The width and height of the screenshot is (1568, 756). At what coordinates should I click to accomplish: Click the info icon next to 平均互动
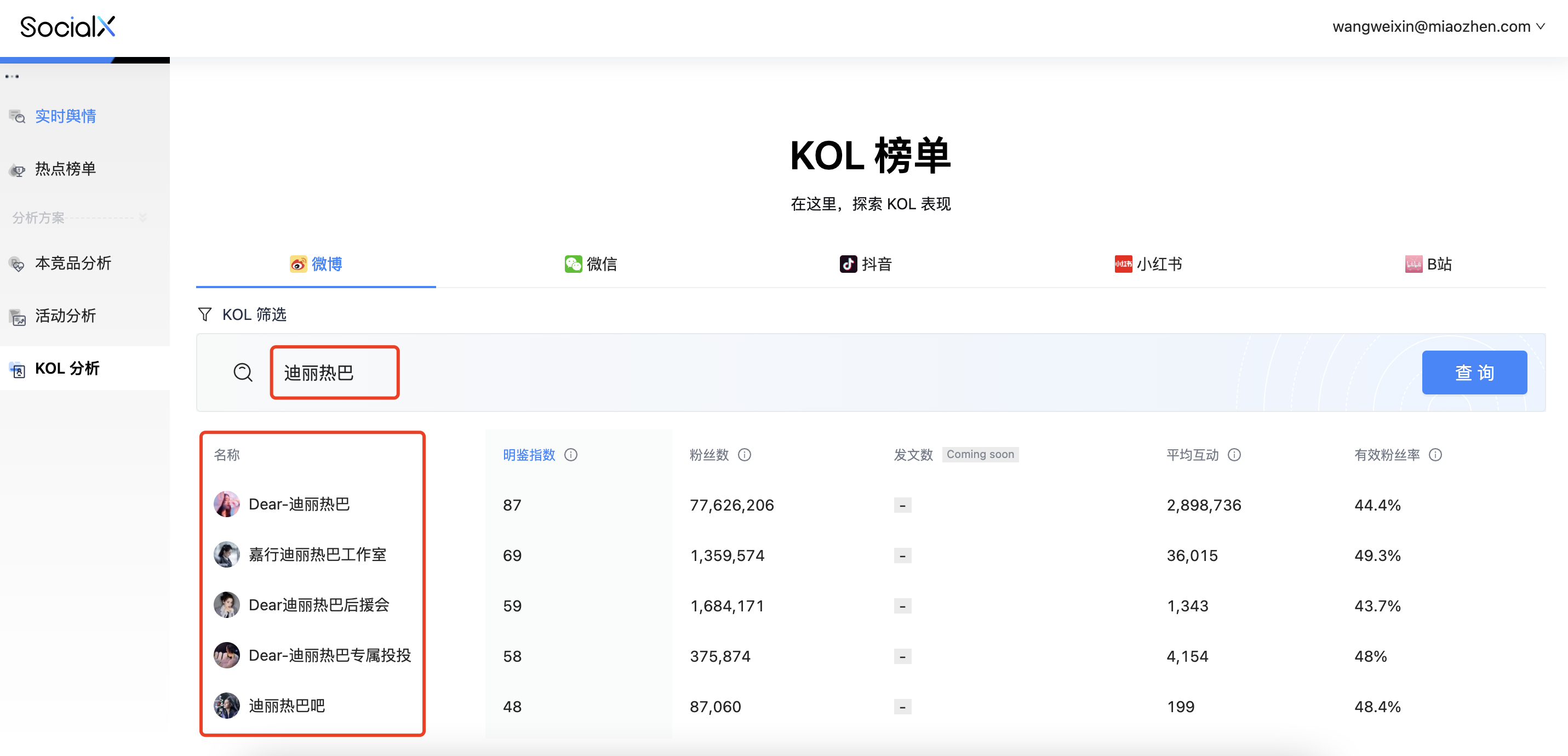tap(1234, 455)
